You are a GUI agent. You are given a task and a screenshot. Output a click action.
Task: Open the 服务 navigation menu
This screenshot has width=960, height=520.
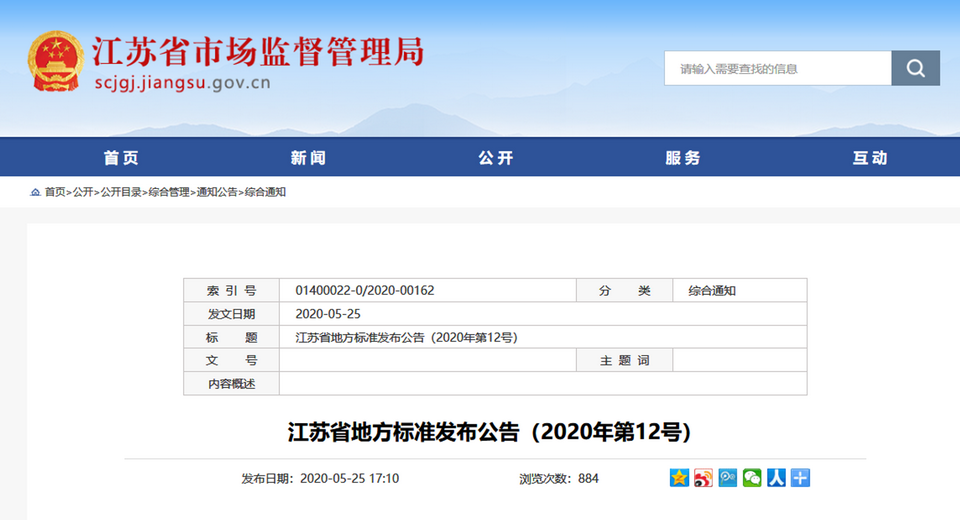[683, 158]
